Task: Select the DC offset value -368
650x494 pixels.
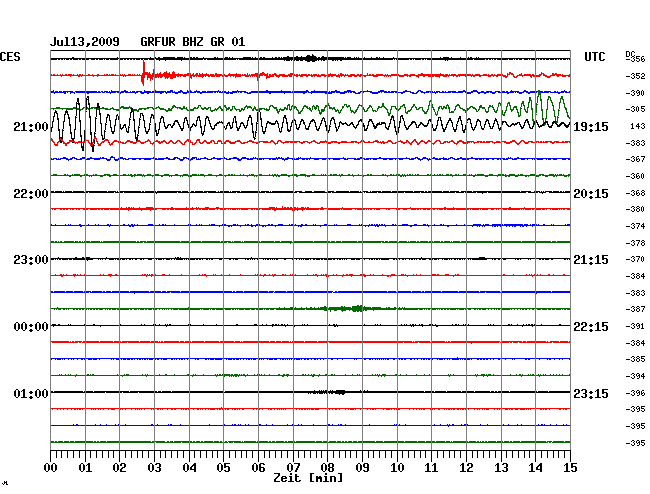Action: 635,194
